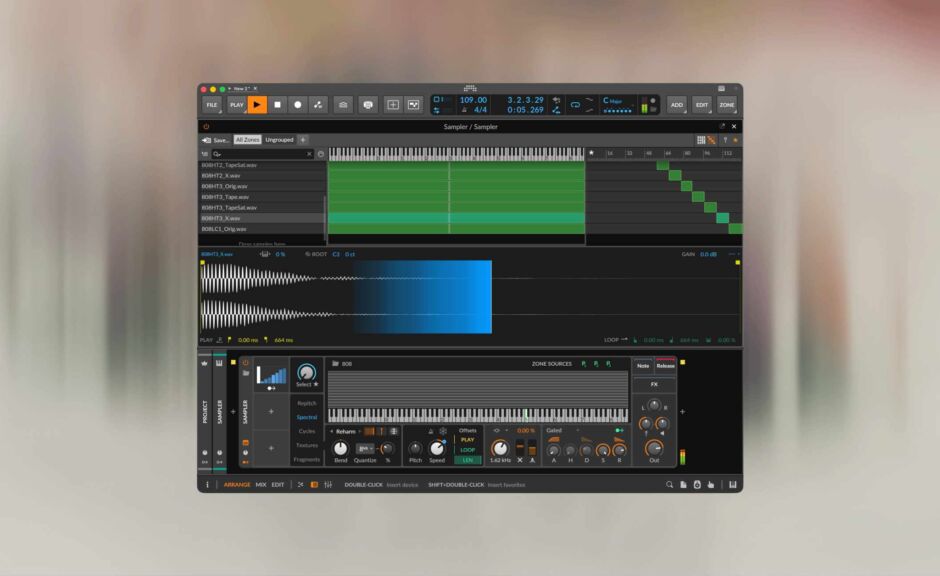The image size is (940, 576).
Task: Open the FX slot in Sampler
Action: tap(654, 384)
